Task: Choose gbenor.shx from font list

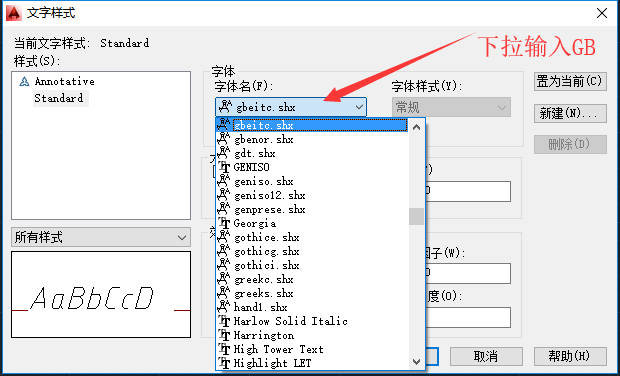Action: (312, 139)
